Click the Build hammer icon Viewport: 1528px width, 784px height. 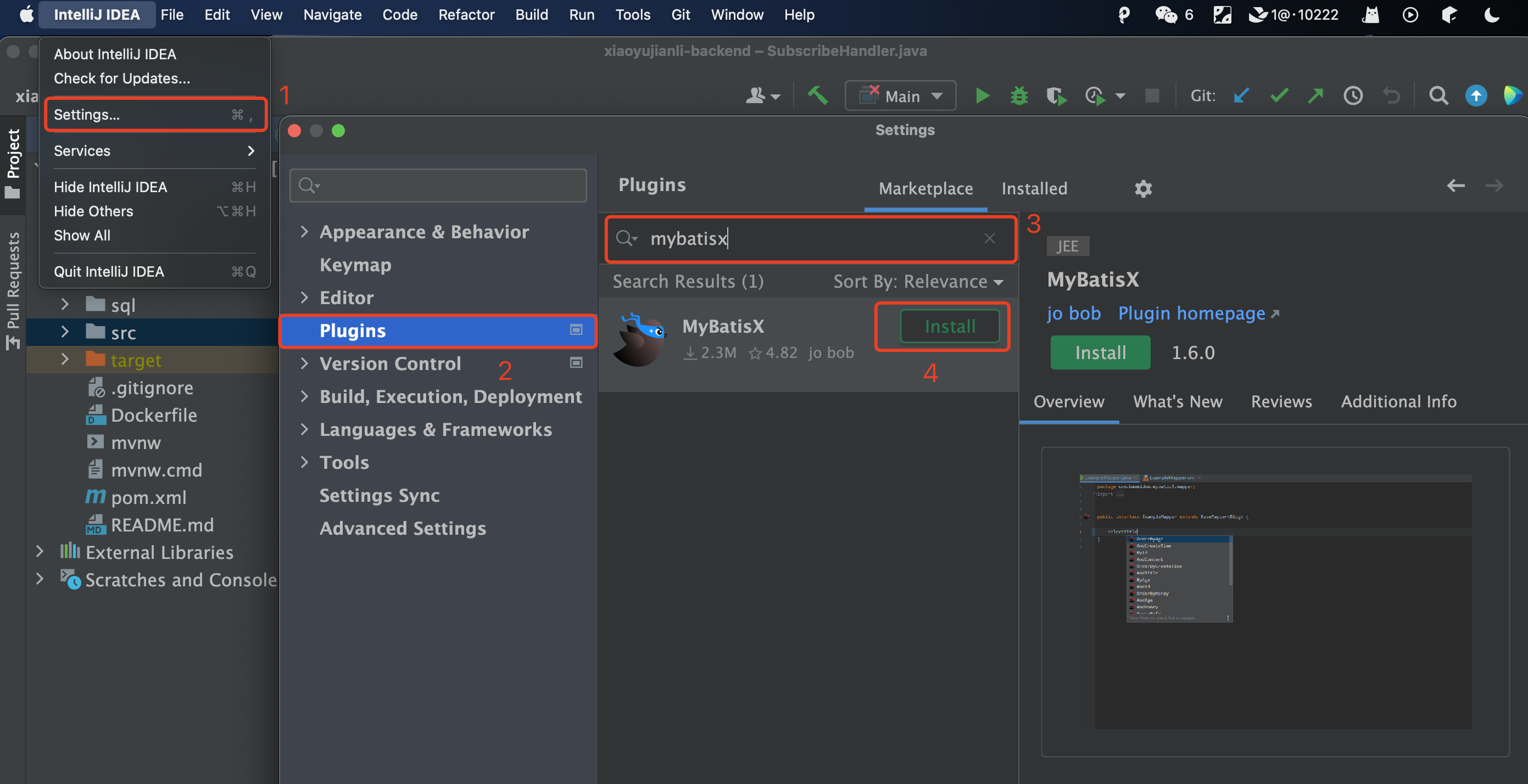pyautogui.click(x=817, y=96)
